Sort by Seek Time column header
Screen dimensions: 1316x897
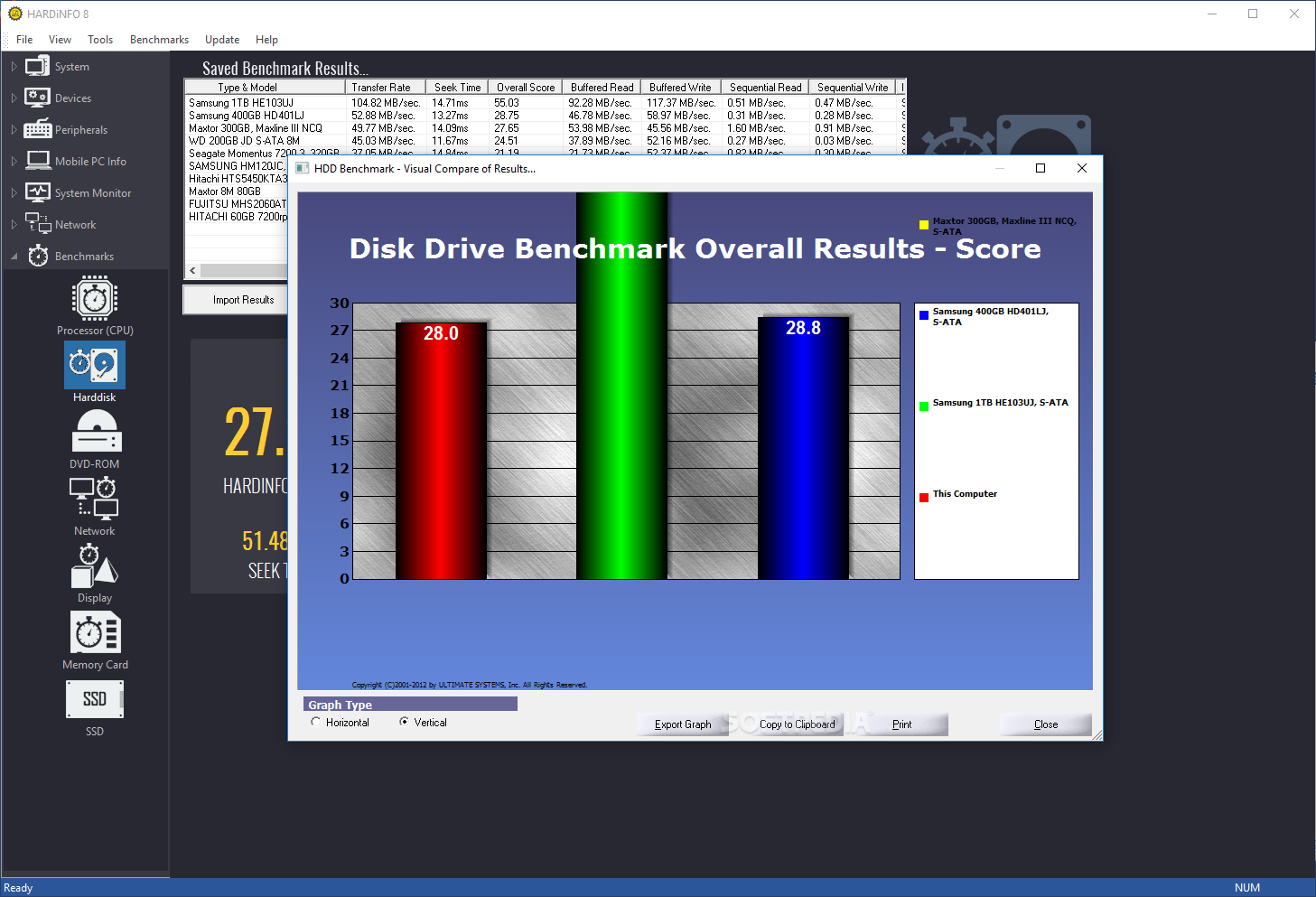tap(457, 88)
